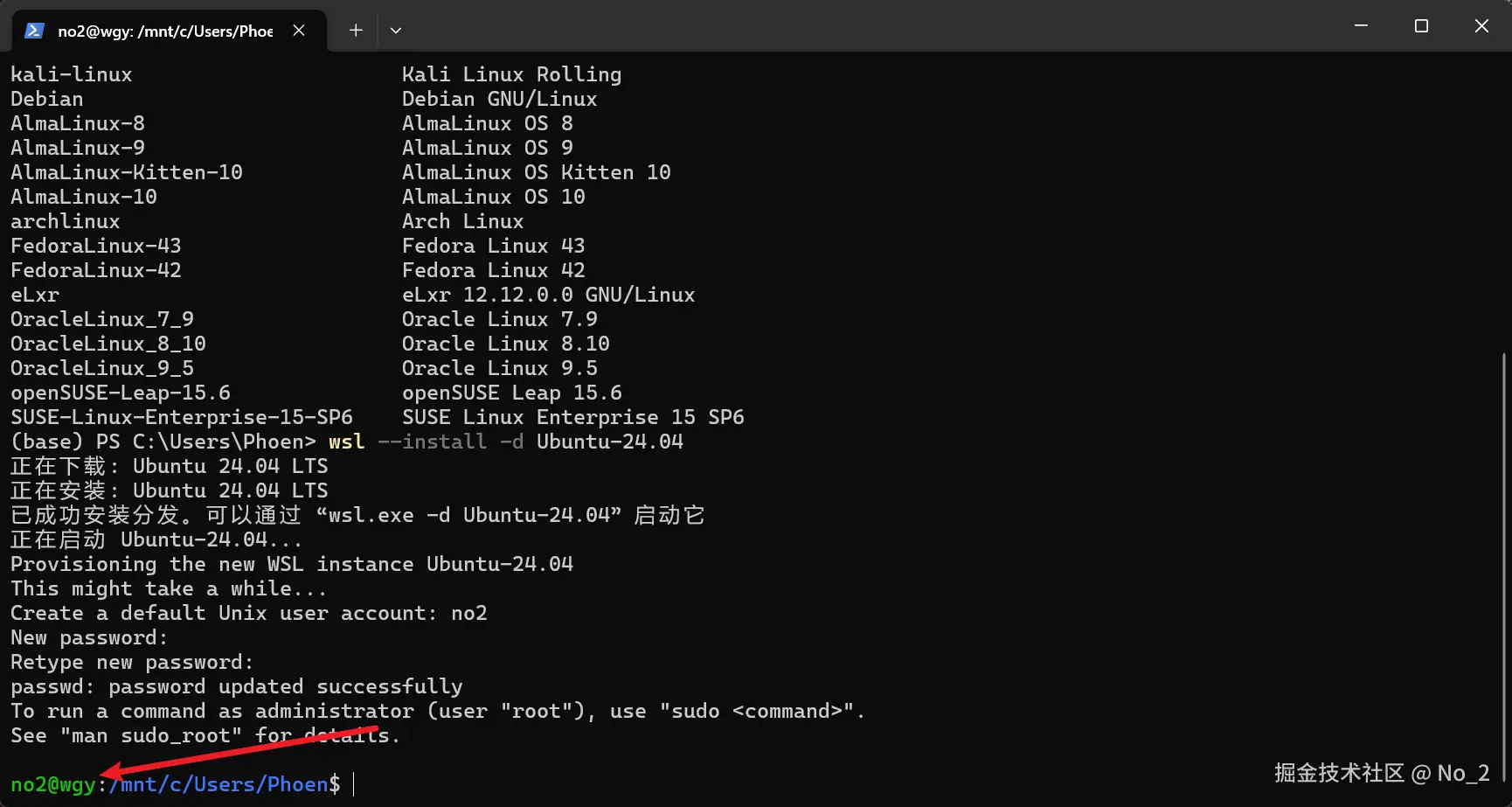Click the PowerShell icon on the tab
The height and width of the screenshot is (807, 1512).
[34, 31]
